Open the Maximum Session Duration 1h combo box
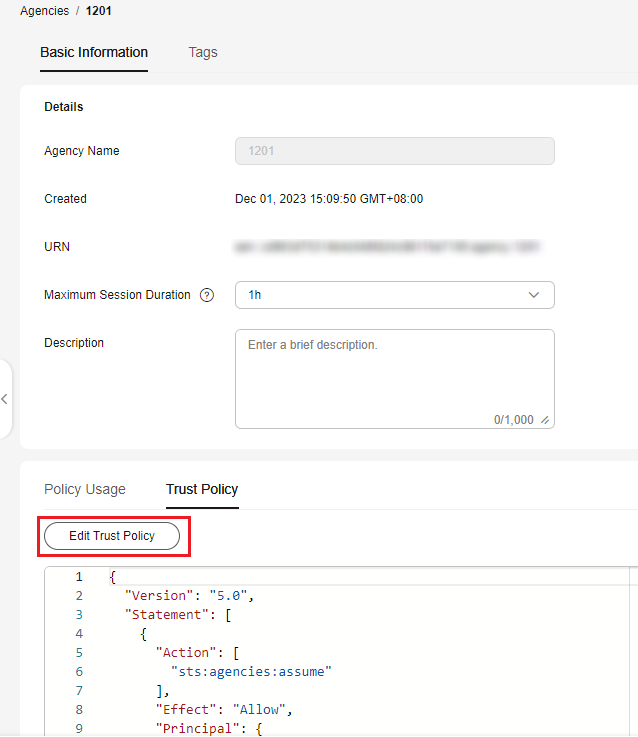Image resolution: width=638 pixels, height=737 pixels. pos(394,295)
